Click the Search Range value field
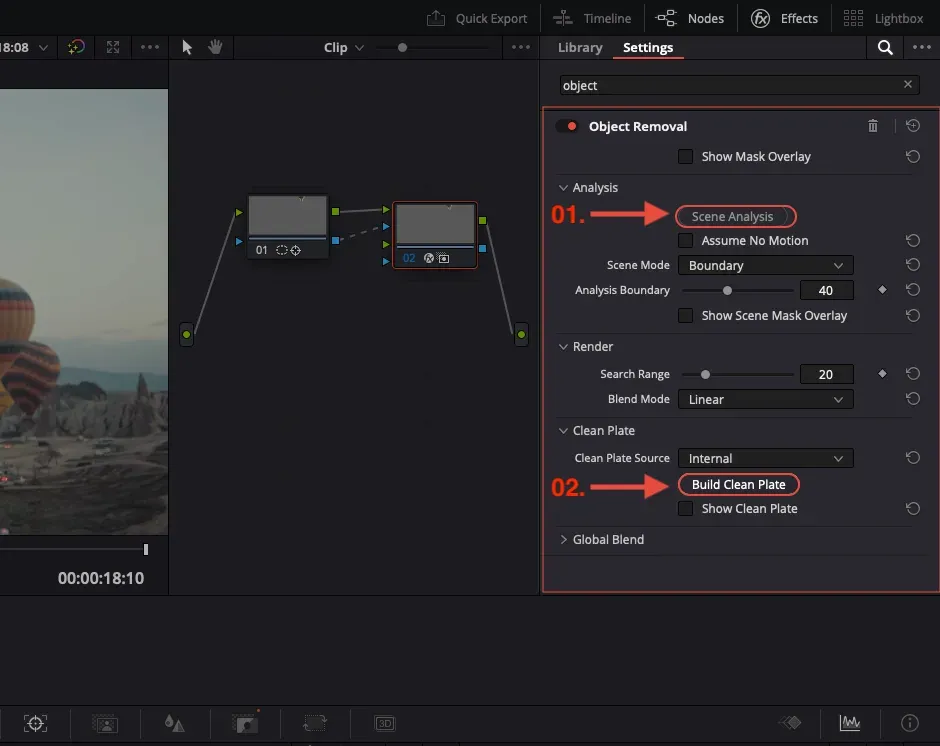The image size is (940, 746). [826, 374]
